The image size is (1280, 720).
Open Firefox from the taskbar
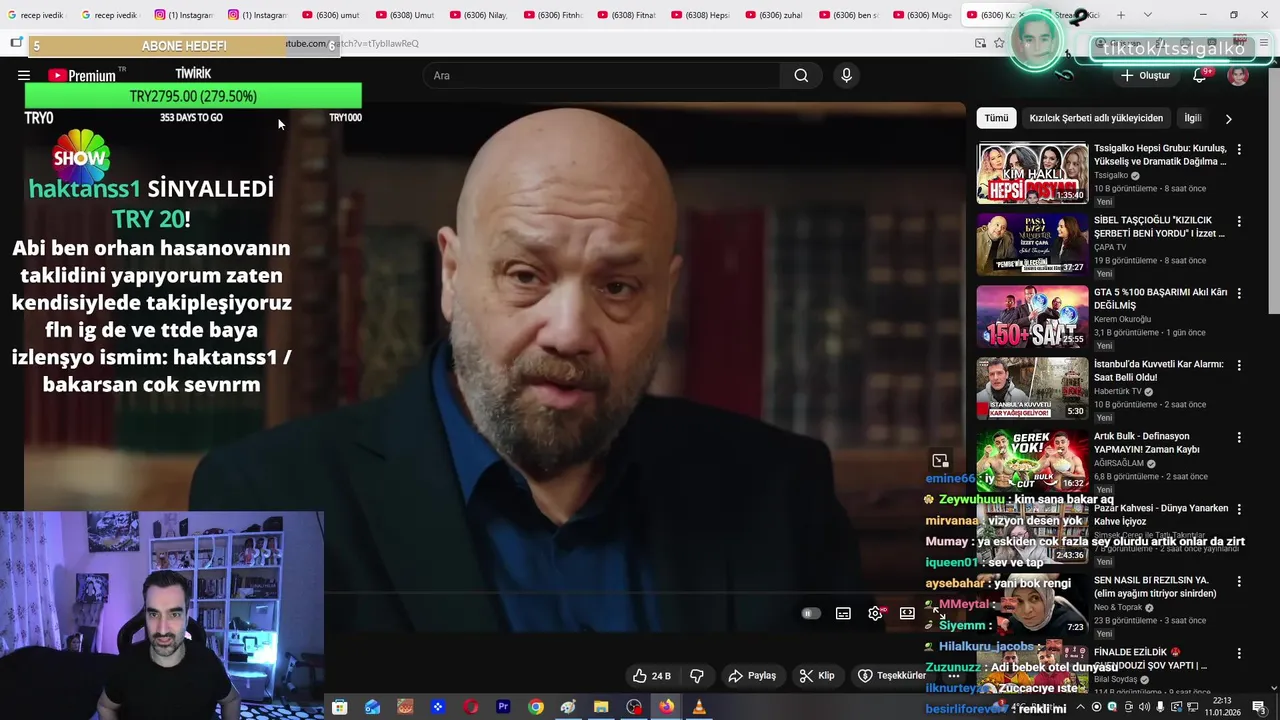click(x=666, y=707)
